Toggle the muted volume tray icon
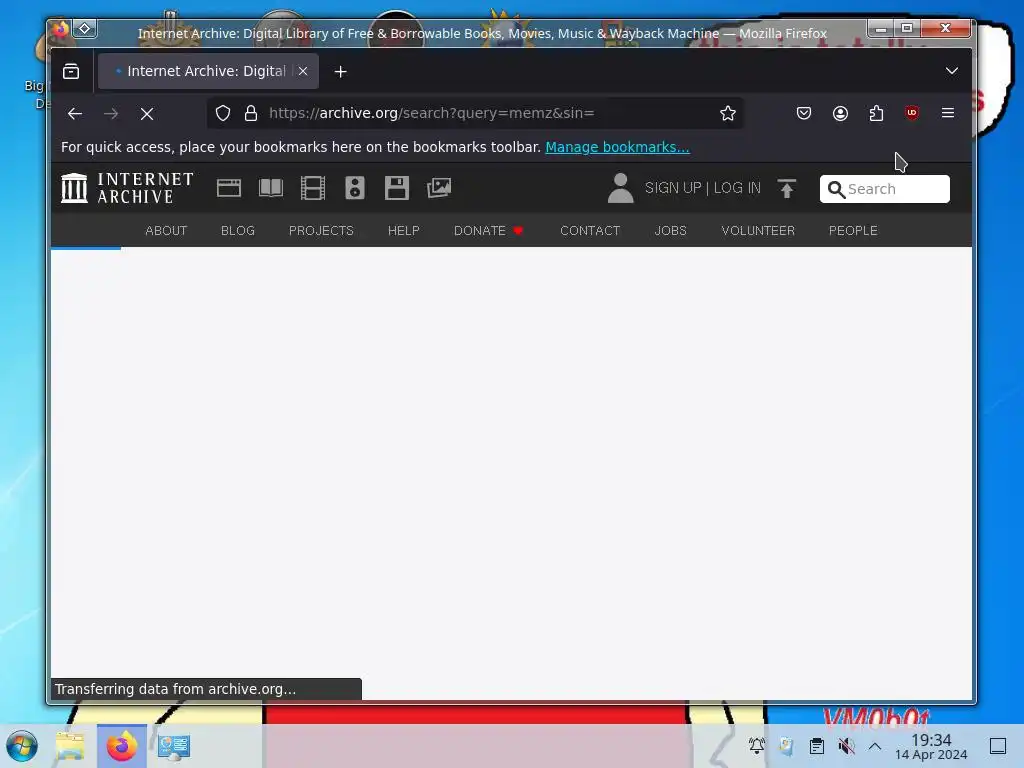1024x768 pixels. click(x=846, y=746)
